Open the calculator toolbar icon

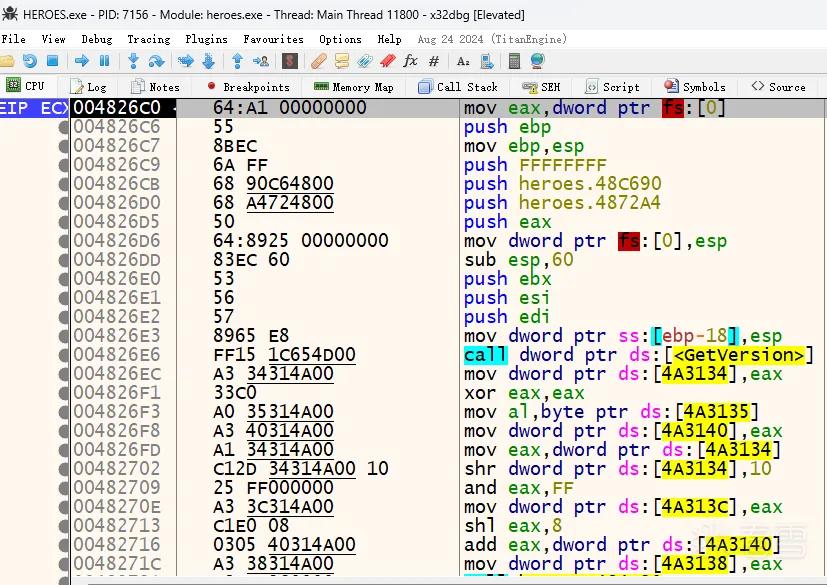(x=514, y=61)
